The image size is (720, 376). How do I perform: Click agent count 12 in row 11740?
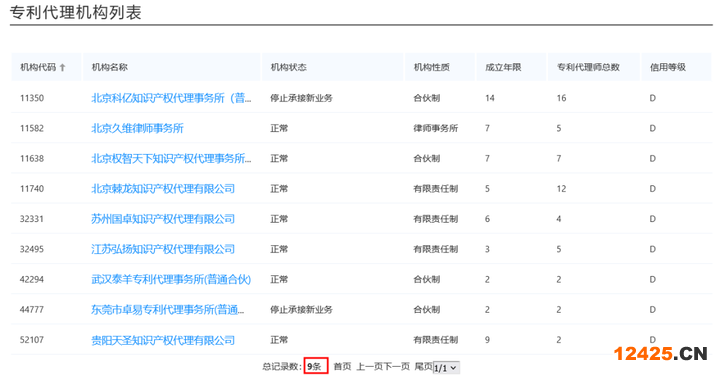tap(561, 189)
